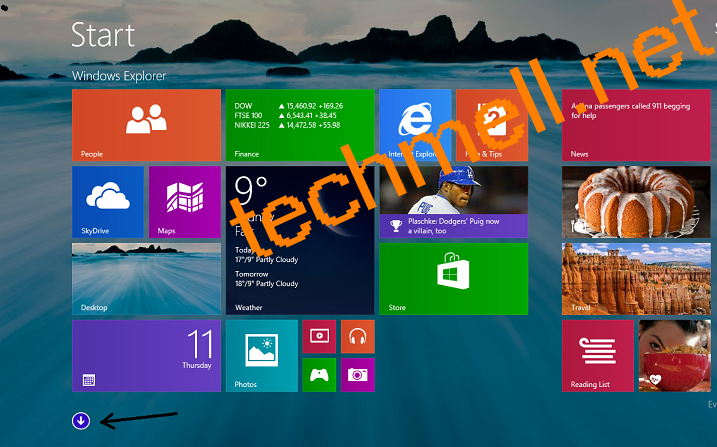Show all apps with down-arrow button
717x447 pixels.
(x=81, y=420)
